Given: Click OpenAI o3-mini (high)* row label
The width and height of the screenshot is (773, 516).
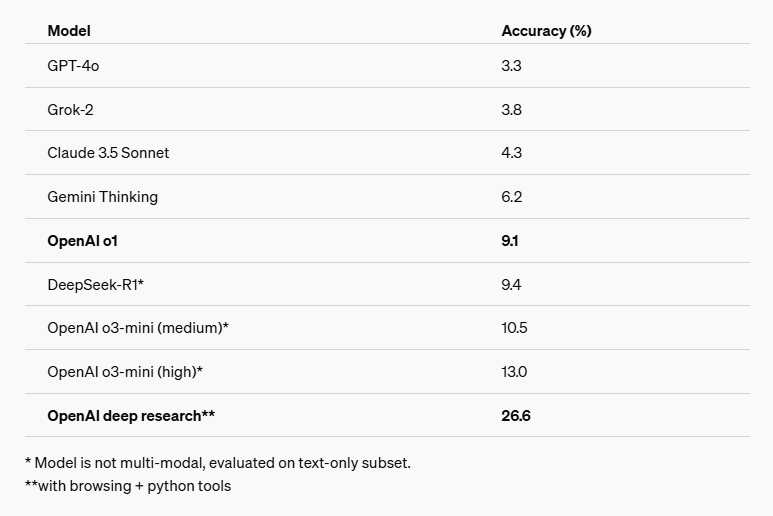Looking at the screenshot, I should pyautogui.click(x=125, y=372).
